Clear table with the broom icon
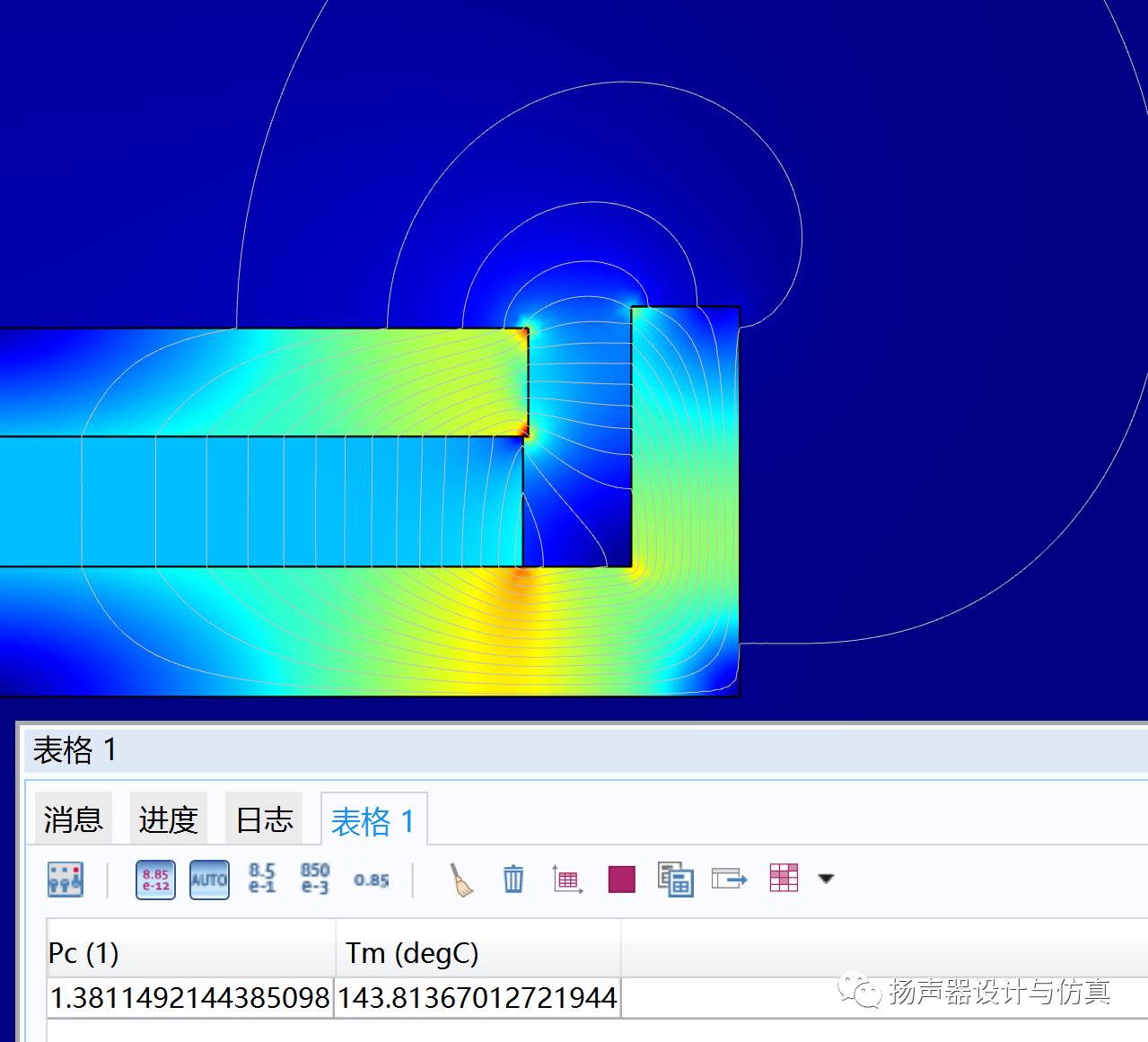The image size is (1148, 1042). (461, 880)
